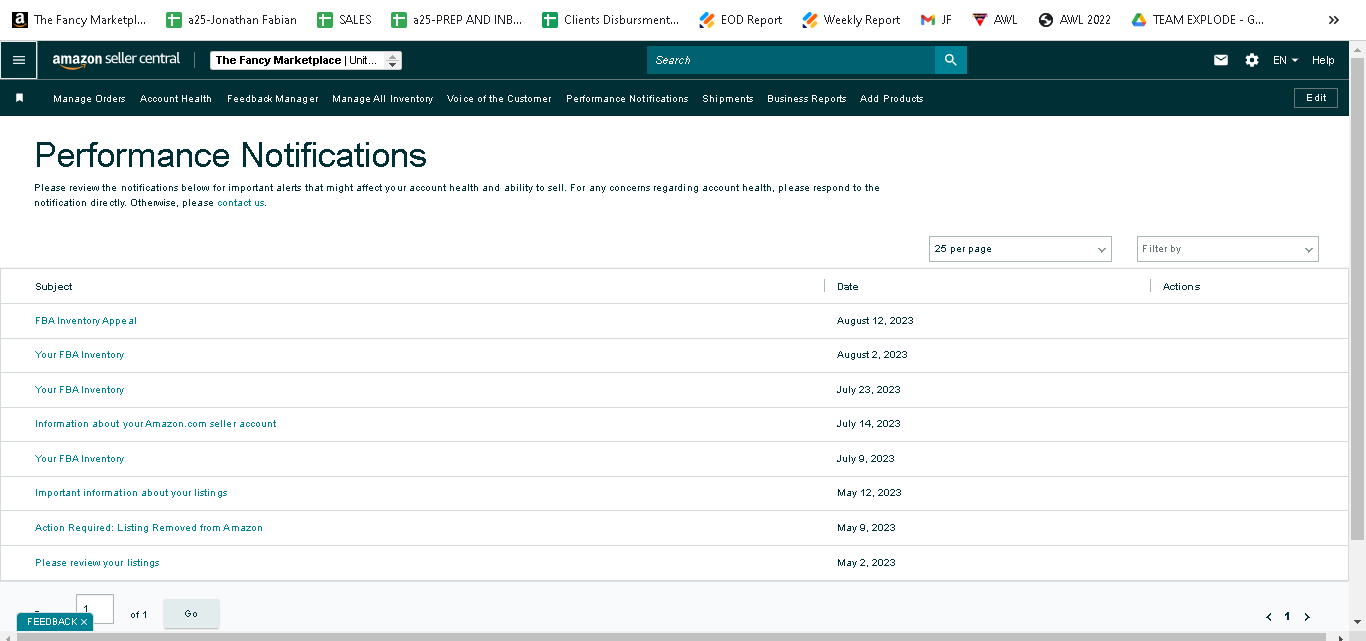This screenshot has height=641, width=1366.
Task: Close the FEEDBACK tab with its X
Action: [x=84, y=622]
